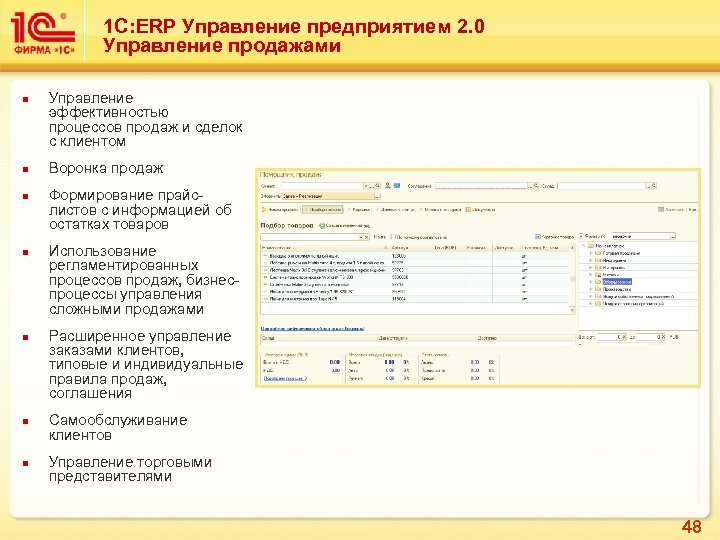Viewport: 720px width, 540px height.
Task: Select the Система транспортировки product row
Action: [416, 277]
